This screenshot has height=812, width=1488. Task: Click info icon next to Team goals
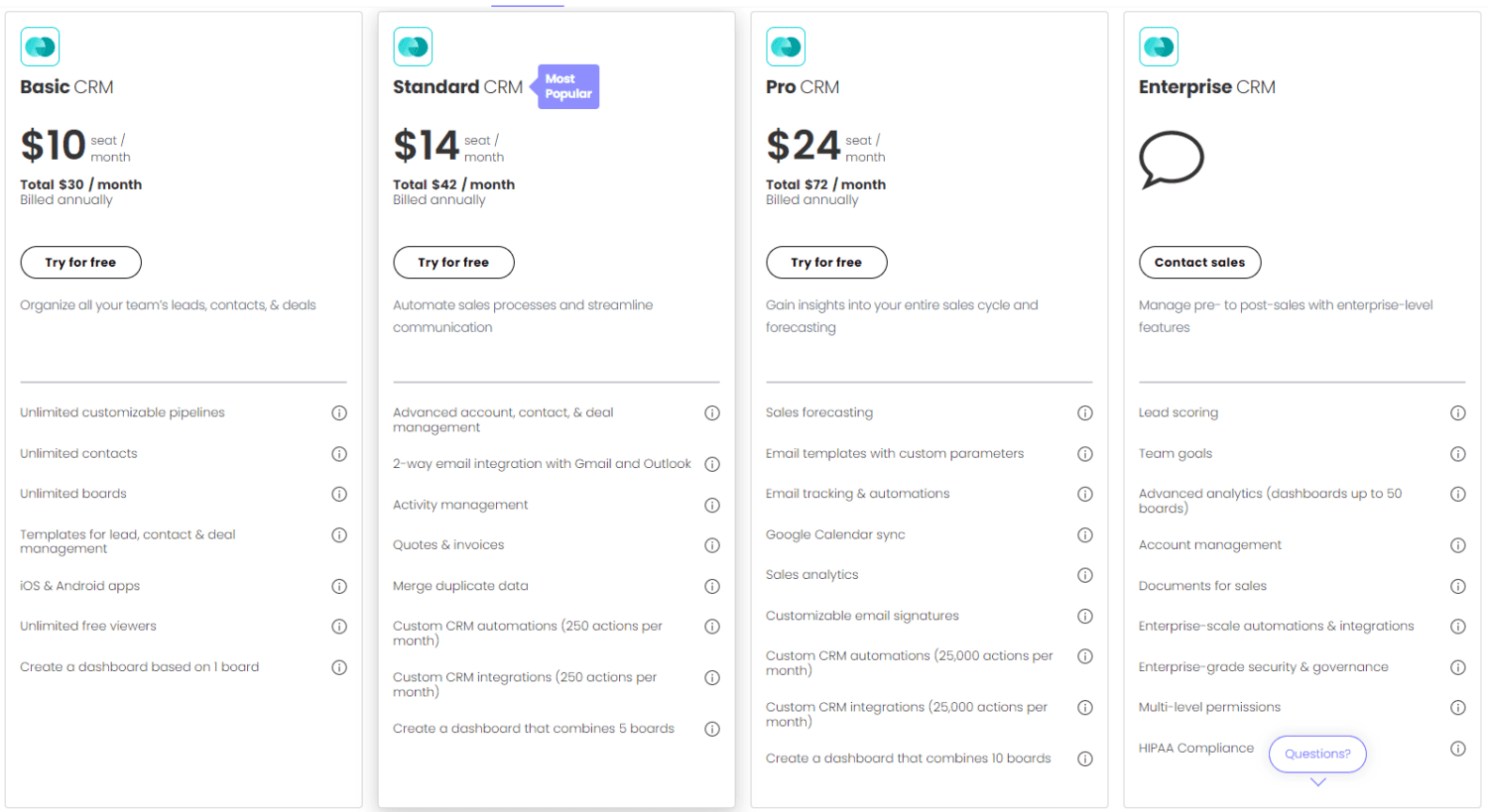(1458, 454)
